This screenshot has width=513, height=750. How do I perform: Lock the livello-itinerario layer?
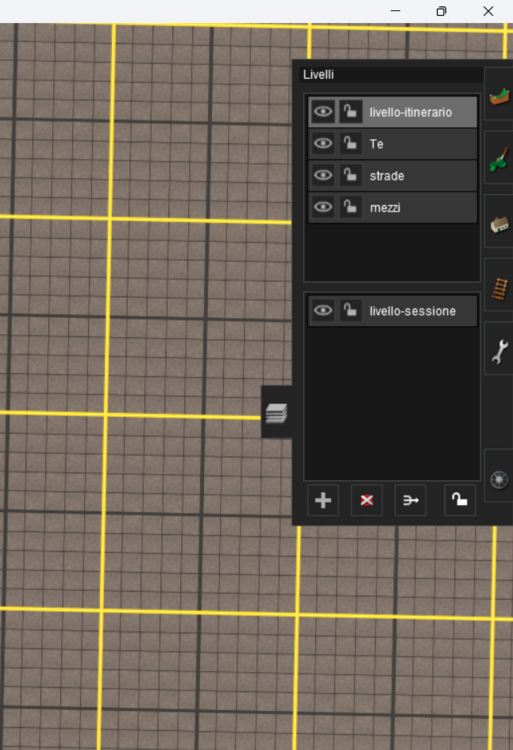pyautogui.click(x=350, y=112)
